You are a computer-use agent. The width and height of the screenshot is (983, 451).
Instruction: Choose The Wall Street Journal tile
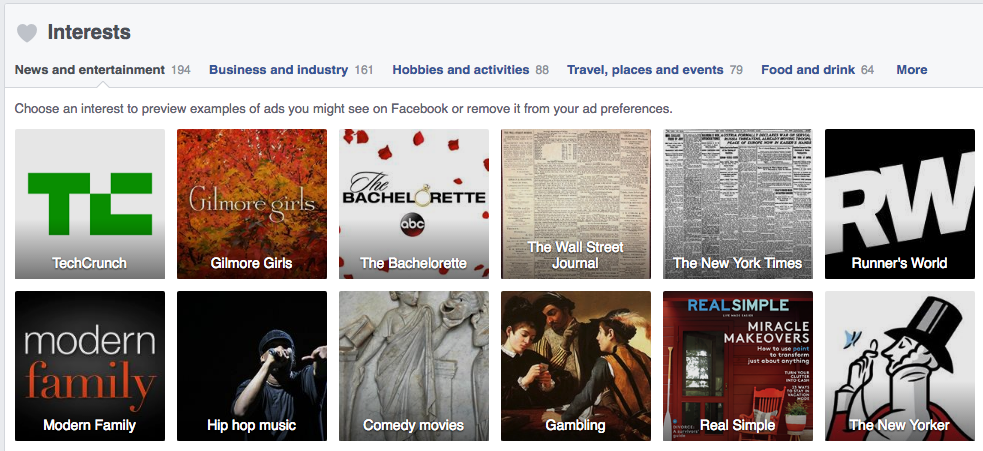click(x=576, y=204)
